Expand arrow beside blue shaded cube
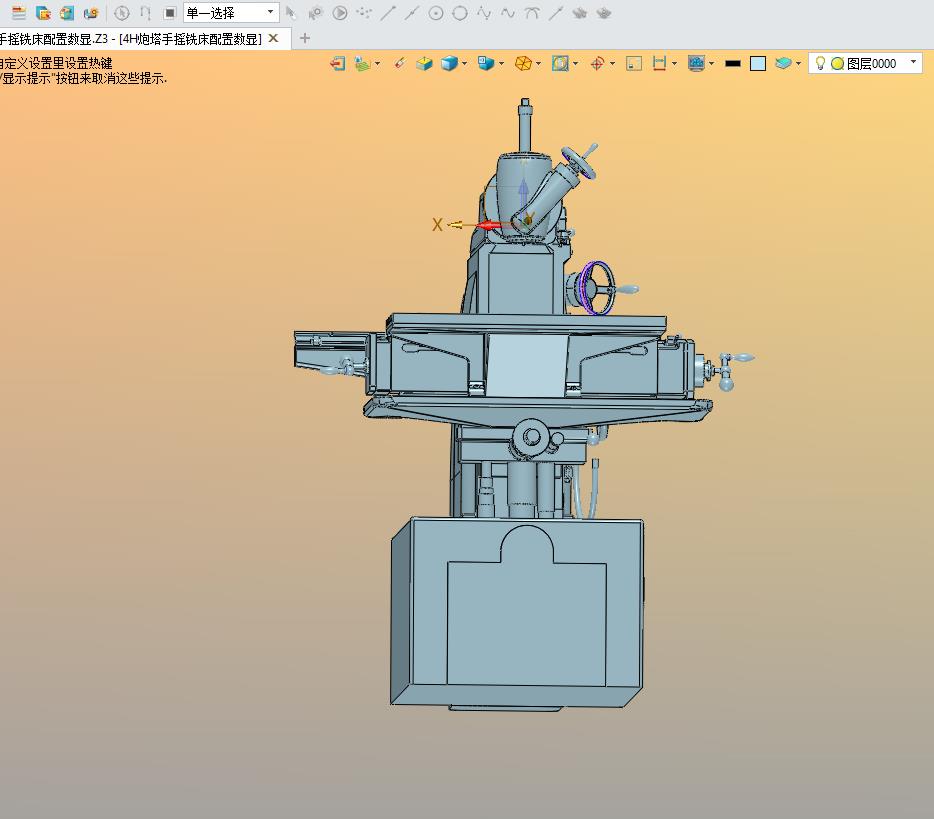The height and width of the screenshot is (819, 934). (465, 63)
